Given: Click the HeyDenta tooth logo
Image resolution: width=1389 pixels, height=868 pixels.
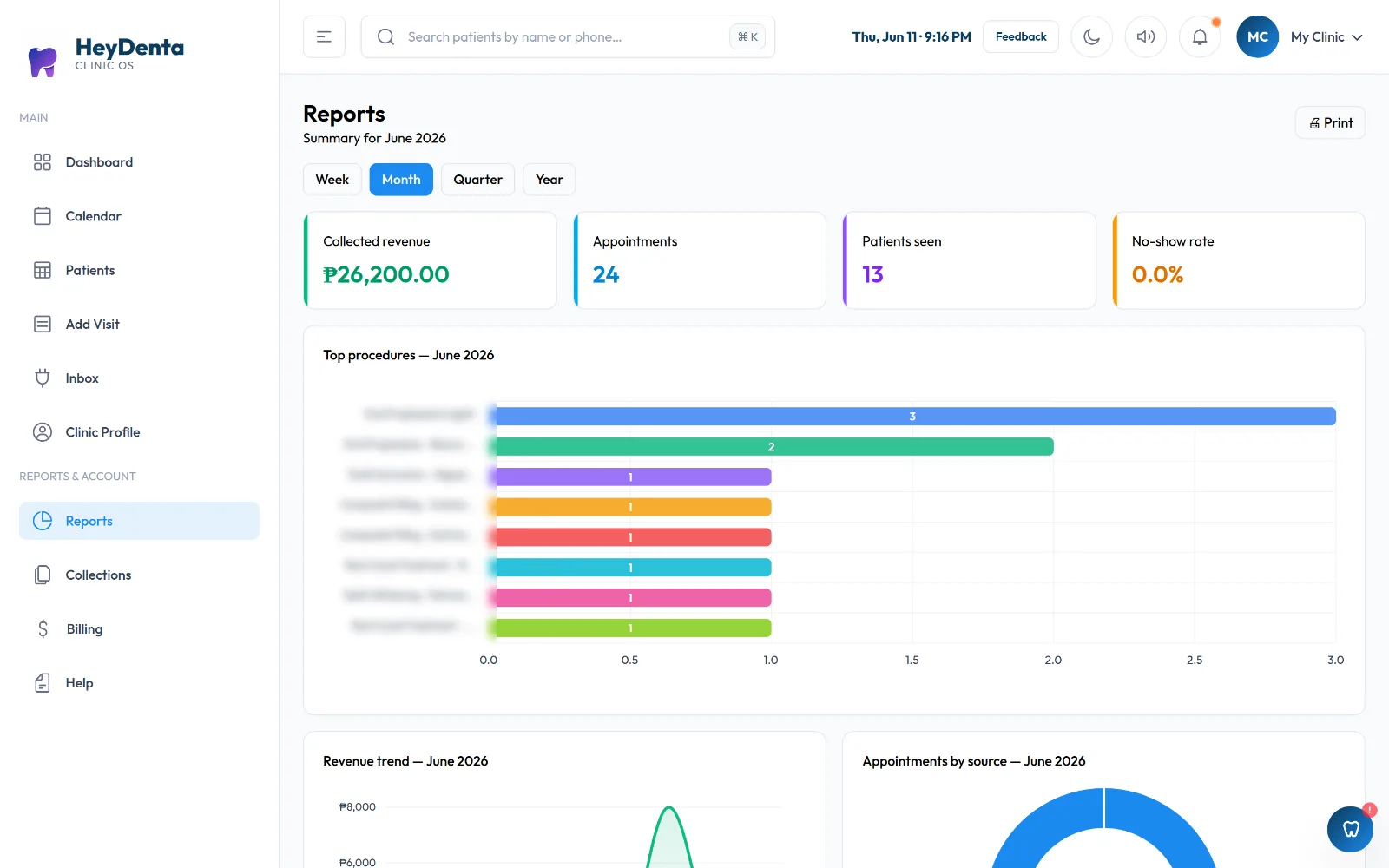Looking at the screenshot, I should pyautogui.click(x=43, y=61).
